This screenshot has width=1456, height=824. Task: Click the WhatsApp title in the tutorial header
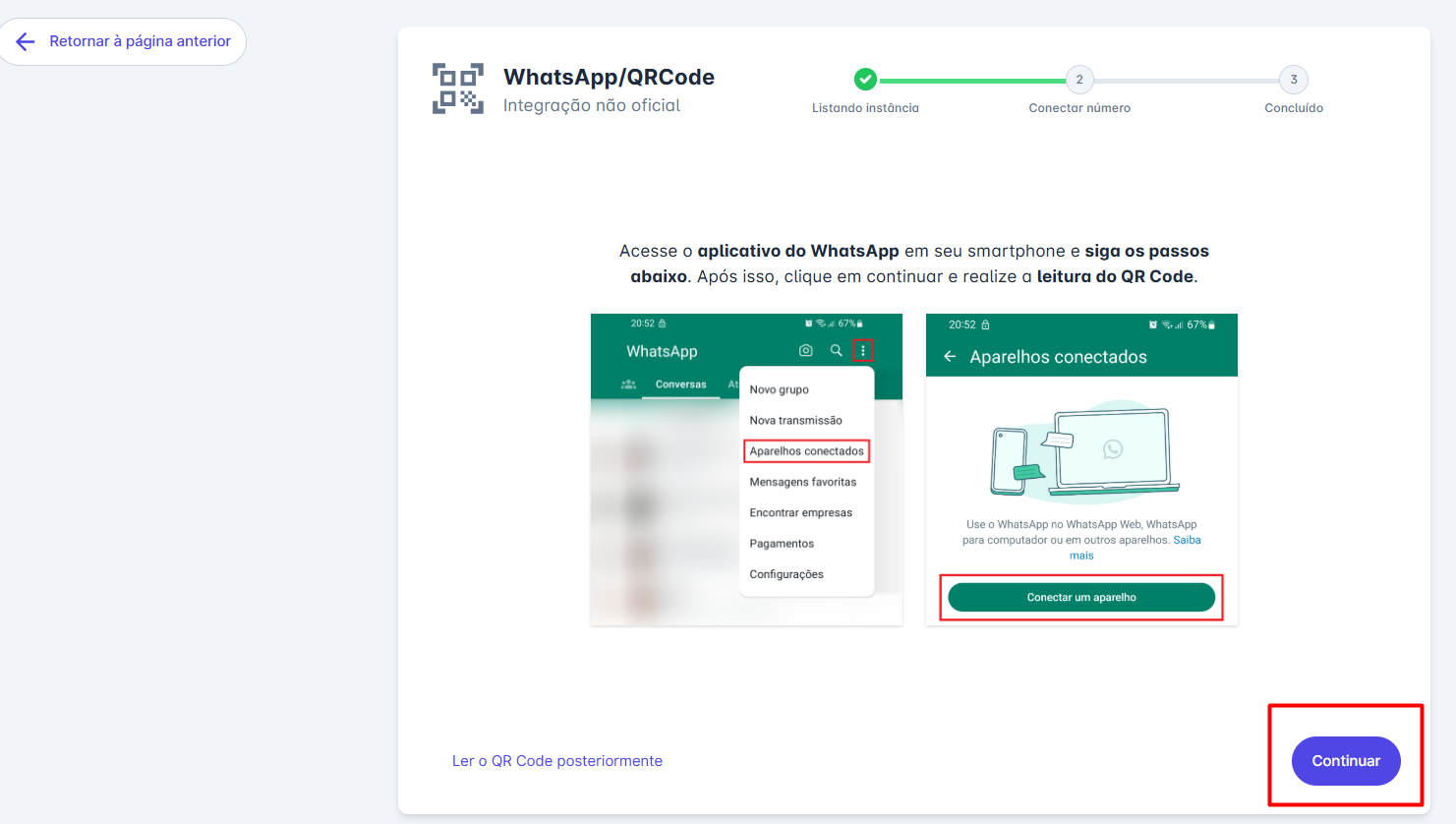(x=662, y=351)
